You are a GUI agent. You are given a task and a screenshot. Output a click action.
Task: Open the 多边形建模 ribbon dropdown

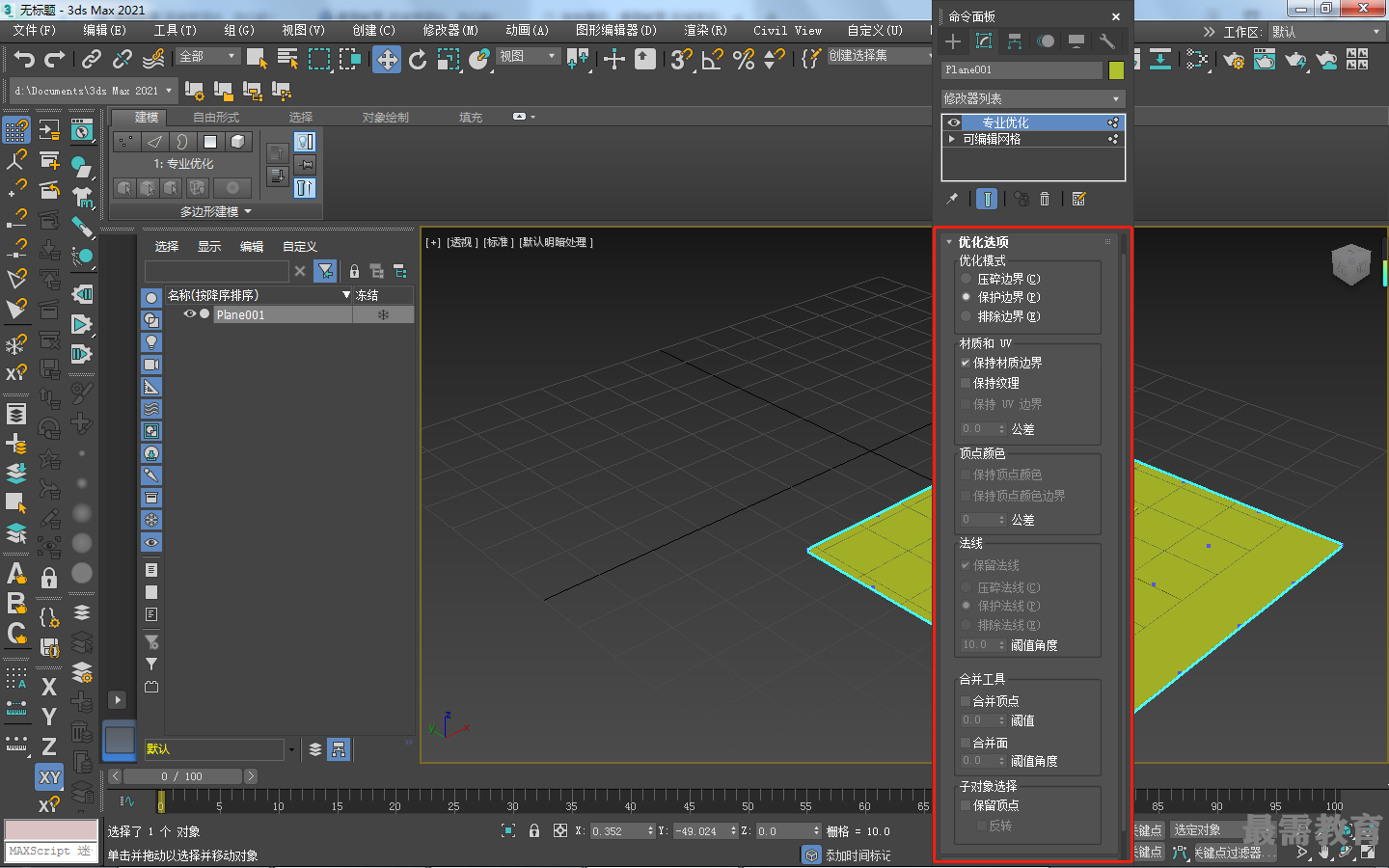coord(215,211)
